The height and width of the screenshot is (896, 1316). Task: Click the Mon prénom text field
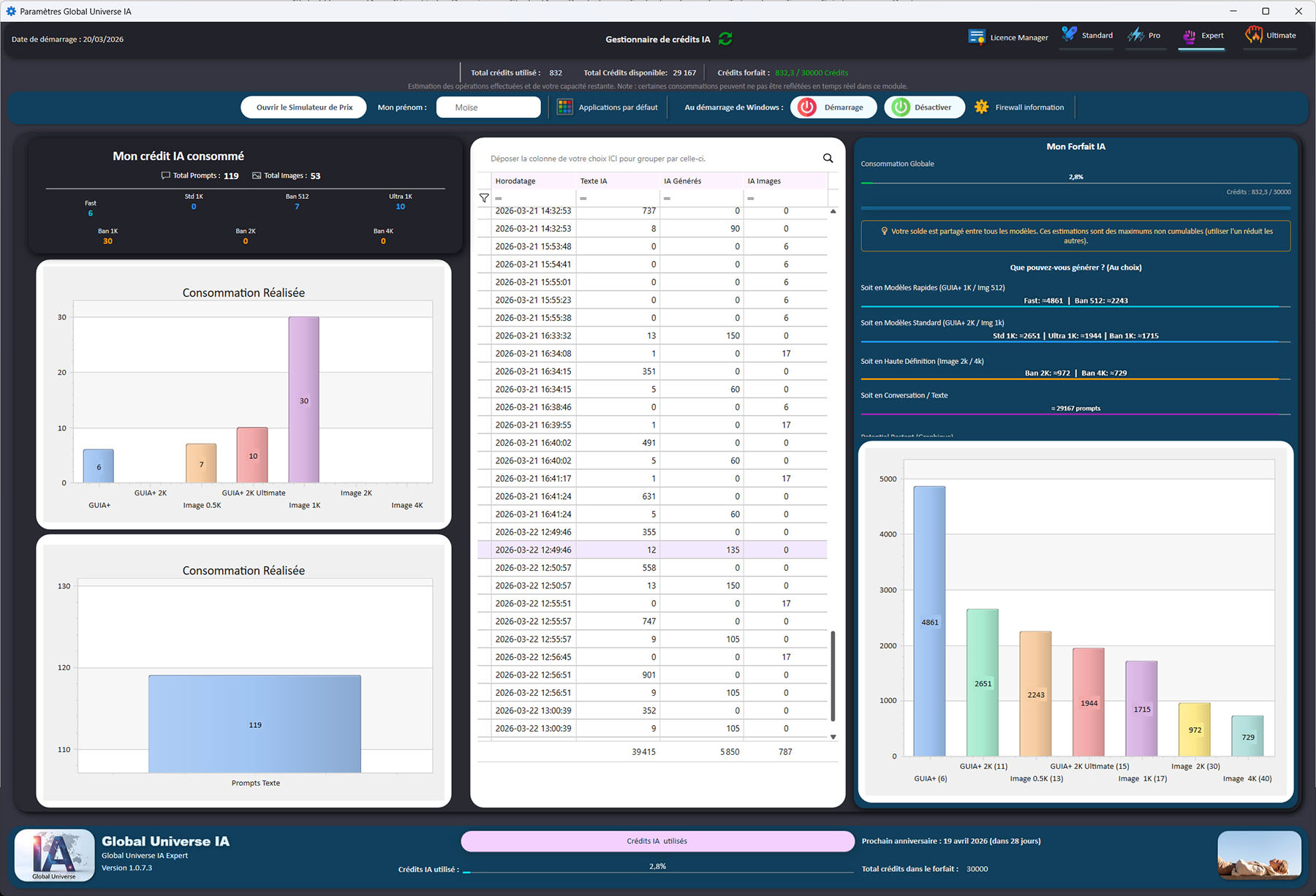tap(488, 107)
